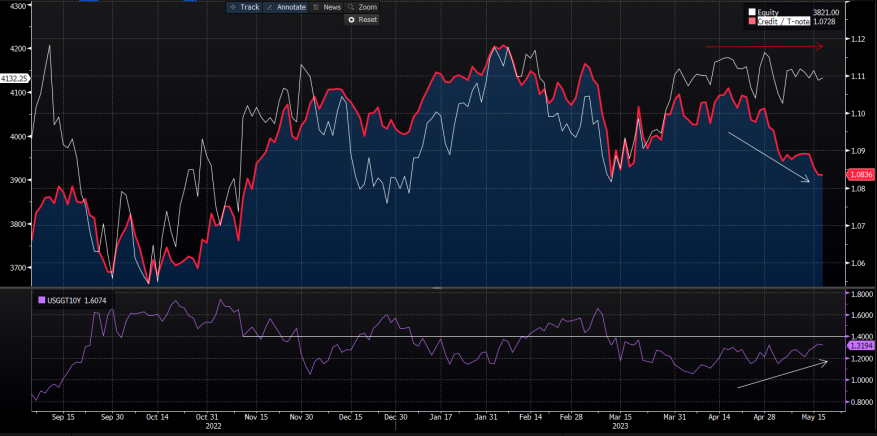
Task: Click the white Equity legend swatch
Action: (753, 12)
